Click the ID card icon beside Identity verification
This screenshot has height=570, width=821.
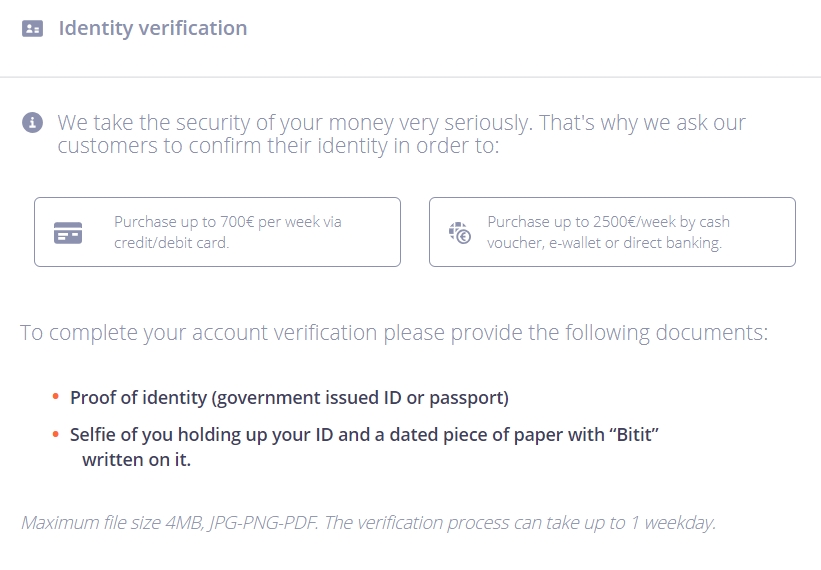point(32,28)
